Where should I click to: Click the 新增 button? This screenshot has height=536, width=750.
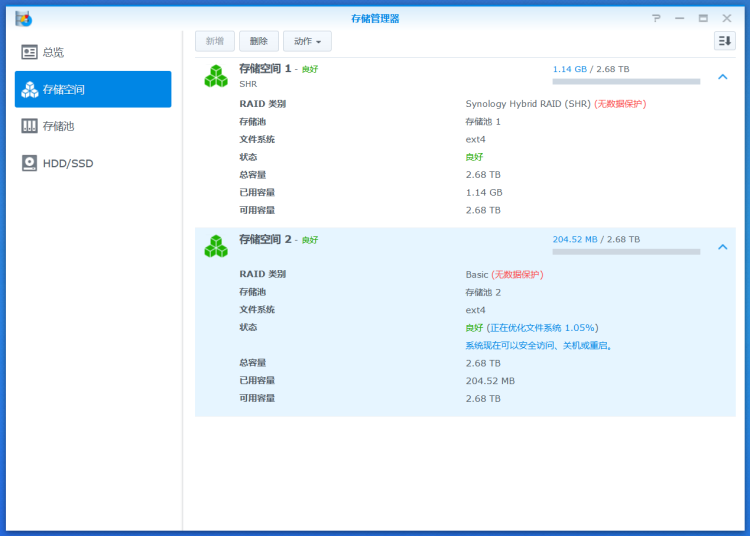(x=215, y=41)
